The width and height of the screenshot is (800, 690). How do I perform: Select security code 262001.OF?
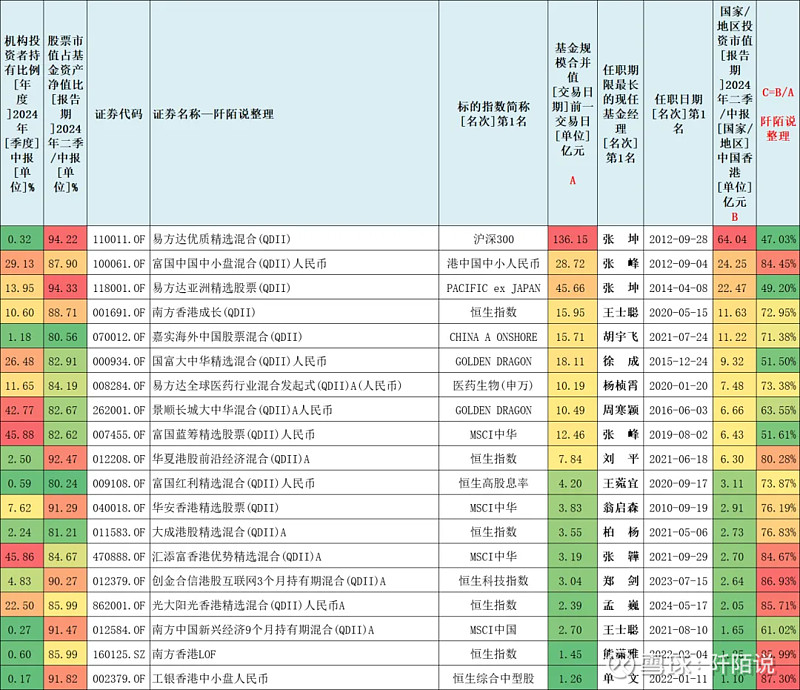(118, 410)
